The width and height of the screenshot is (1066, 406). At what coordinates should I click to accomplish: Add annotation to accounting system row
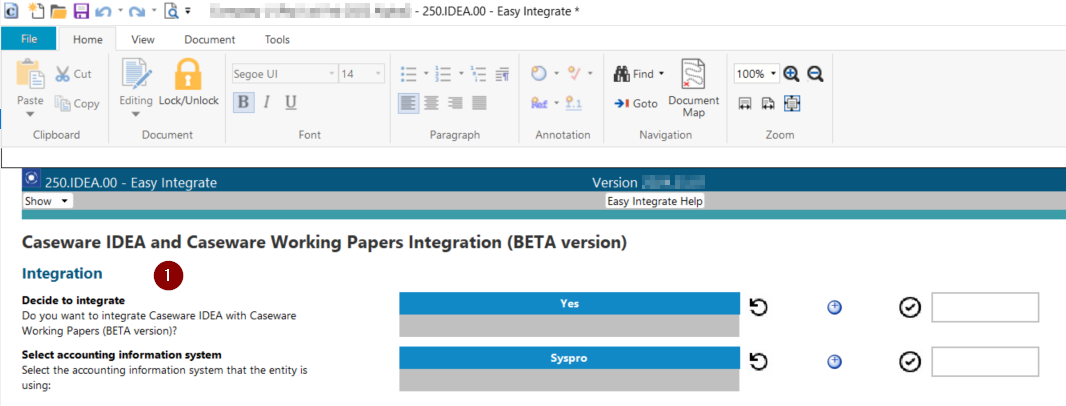pos(834,361)
